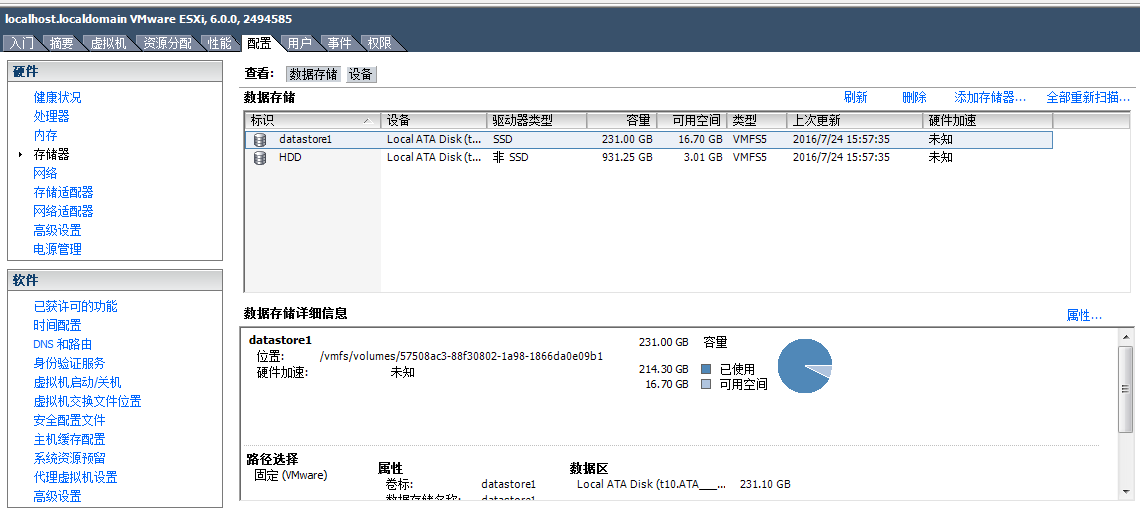Open 添加存储器... wizard link
This screenshot has height=522, width=1140.
[x=990, y=97]
